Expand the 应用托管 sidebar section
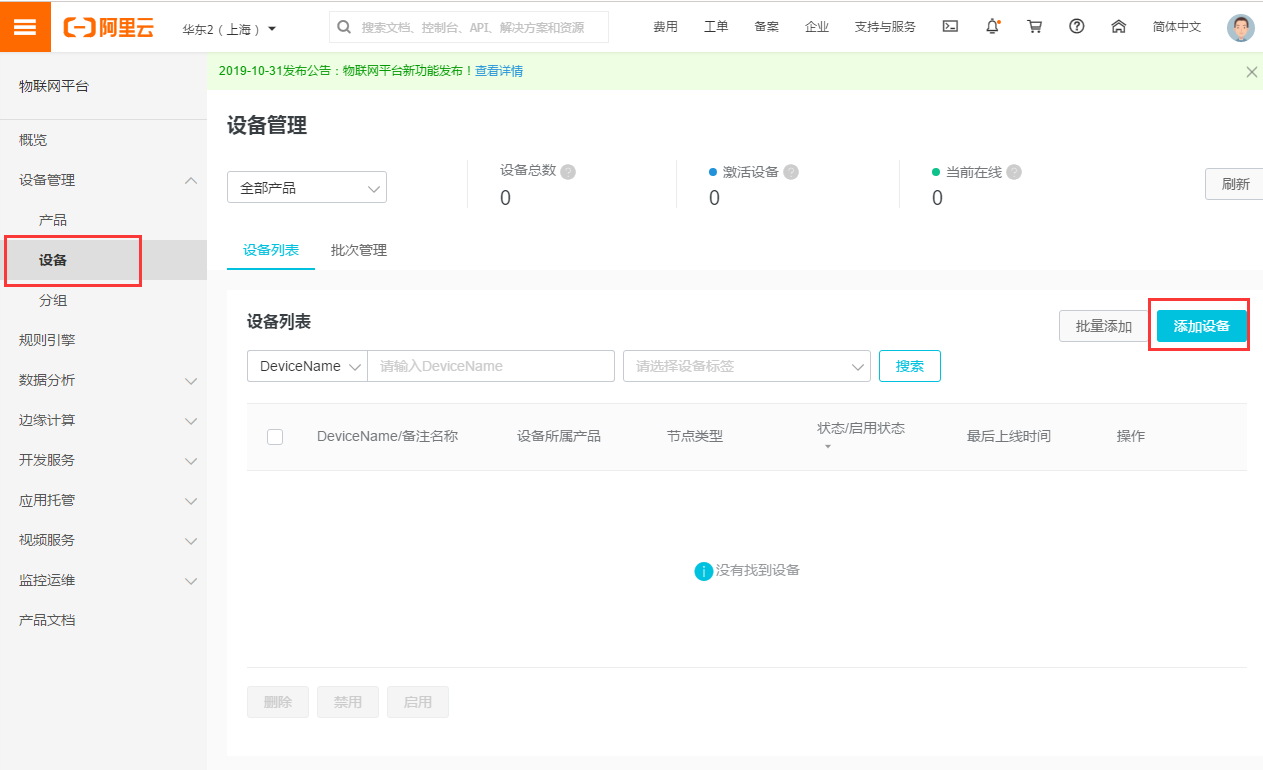Viewport: 1263px width, 770px height. click(191, 500)
